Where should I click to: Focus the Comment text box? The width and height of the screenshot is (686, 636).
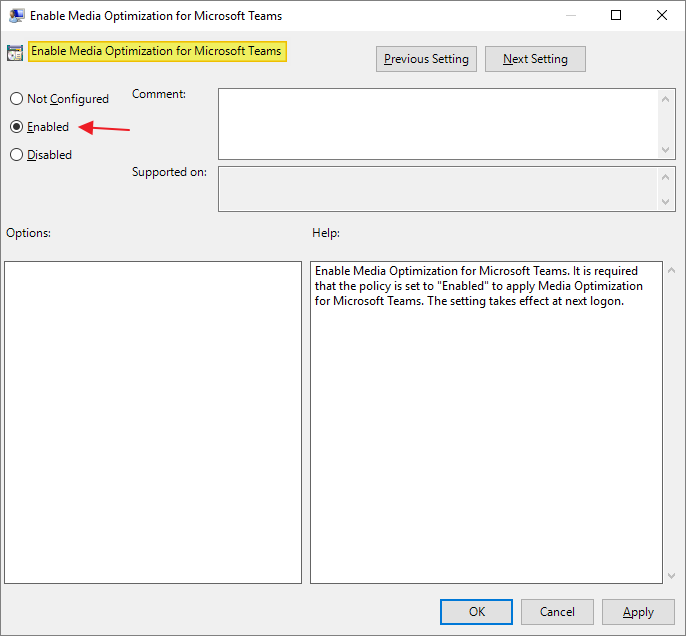438,123
